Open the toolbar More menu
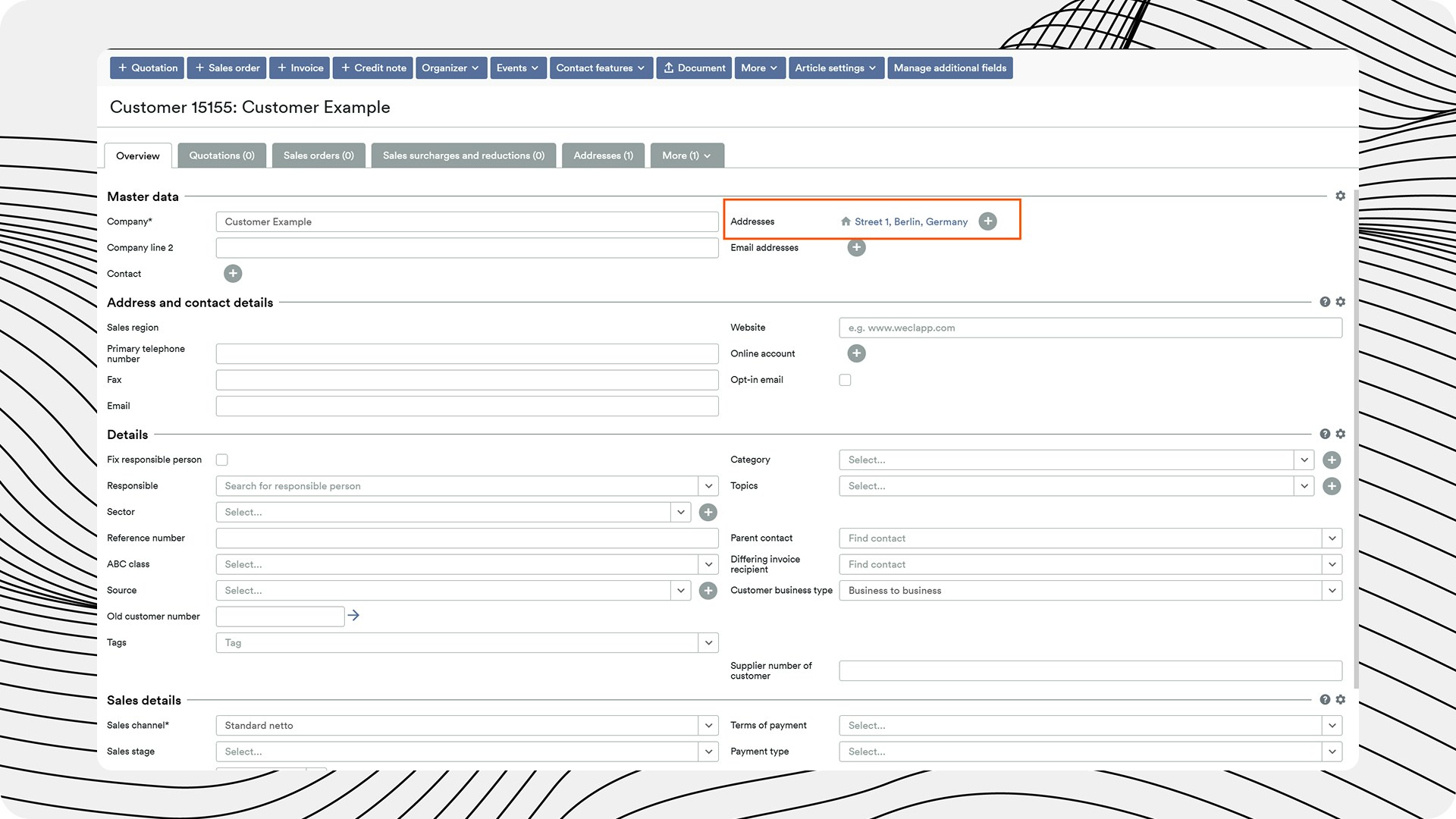This screenshot has width=1456, height=819. (x=760, y=68)
